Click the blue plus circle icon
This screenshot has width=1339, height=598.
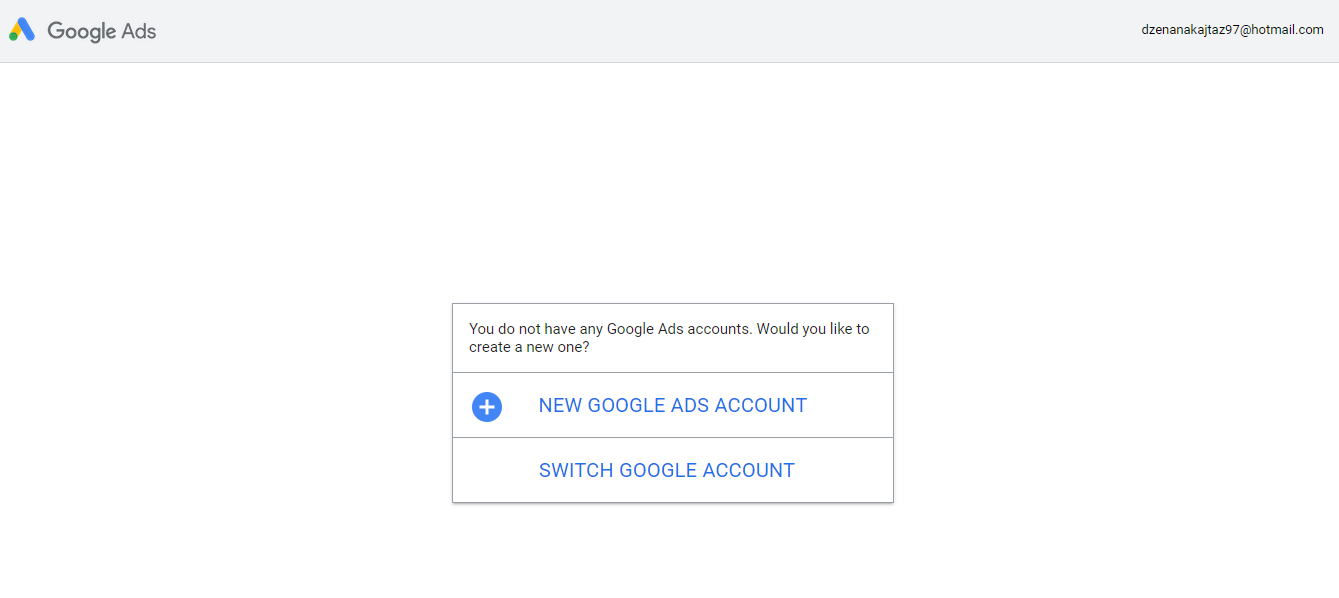click(487, 406)
